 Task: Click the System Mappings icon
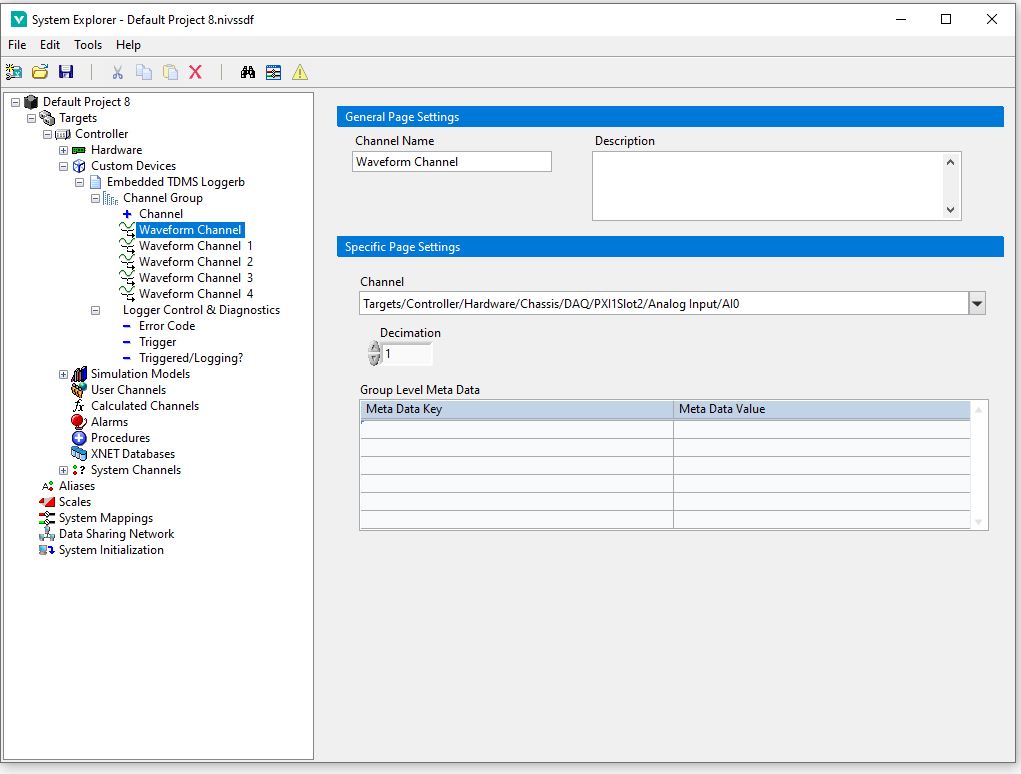47,518
